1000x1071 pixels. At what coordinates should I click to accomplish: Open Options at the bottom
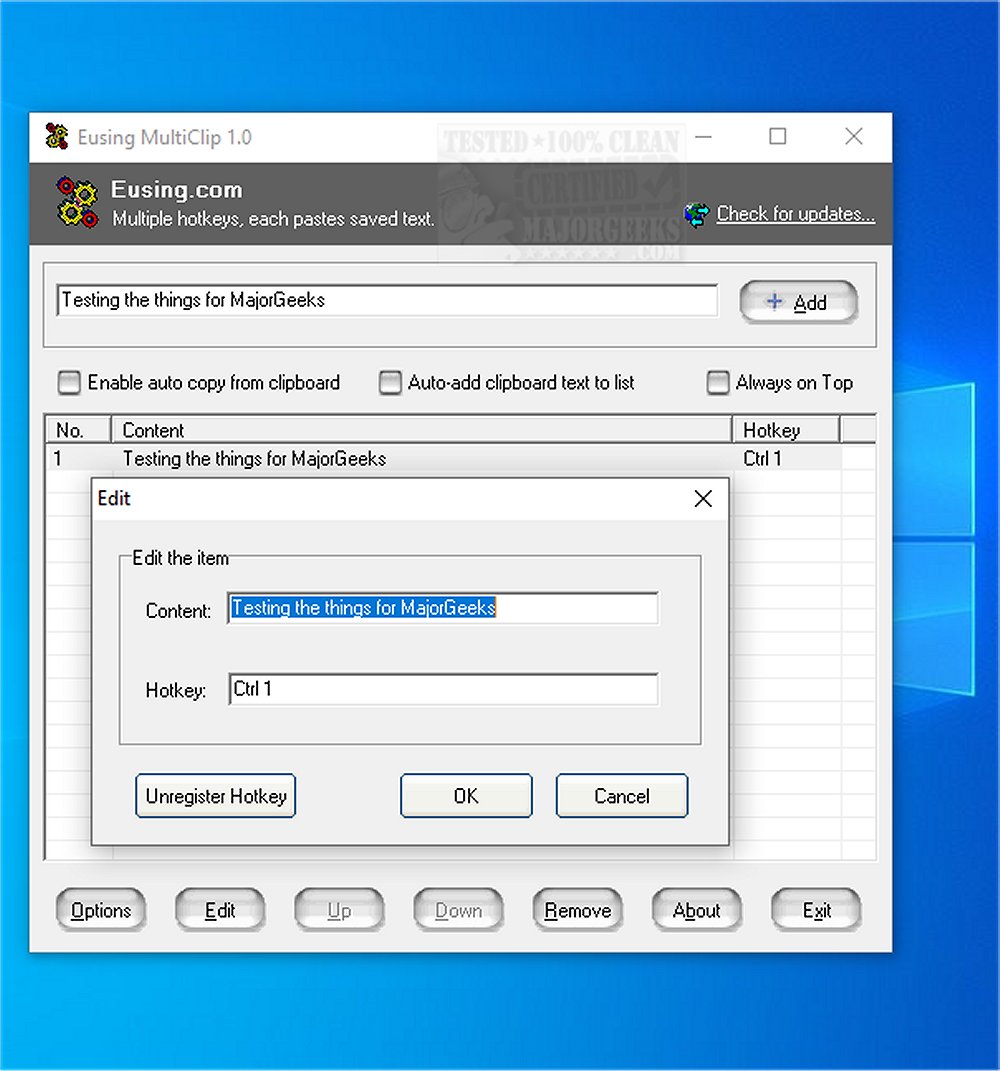(101, 910)
